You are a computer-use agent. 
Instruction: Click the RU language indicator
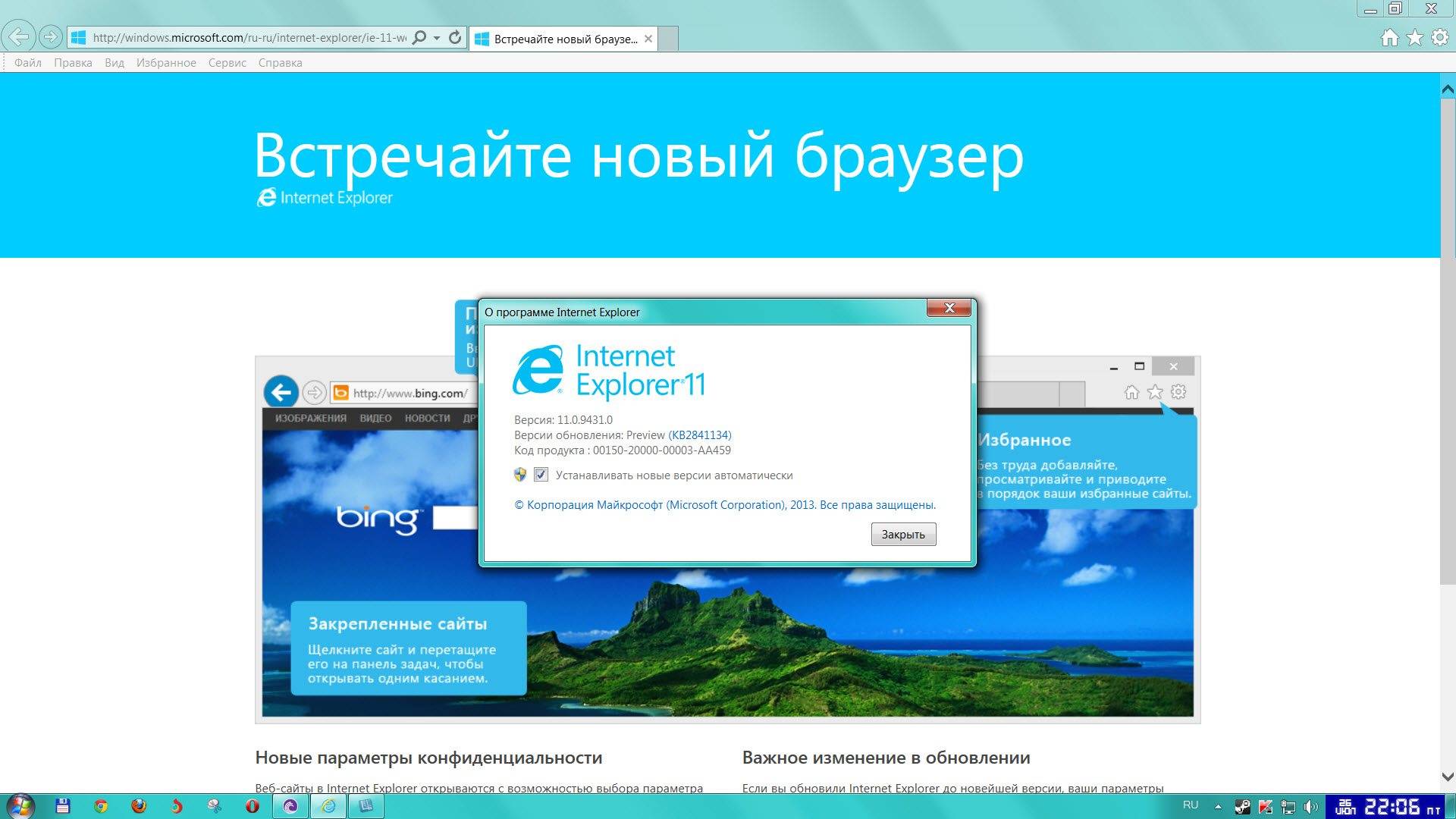pos(1191,806)
